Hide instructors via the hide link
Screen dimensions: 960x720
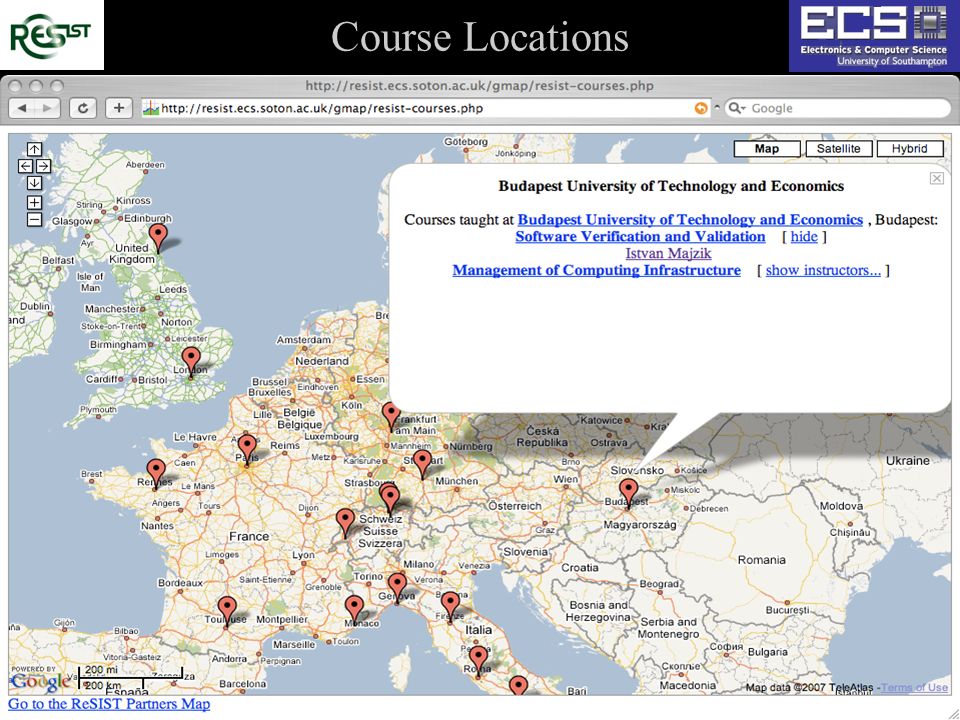point(804,236)
